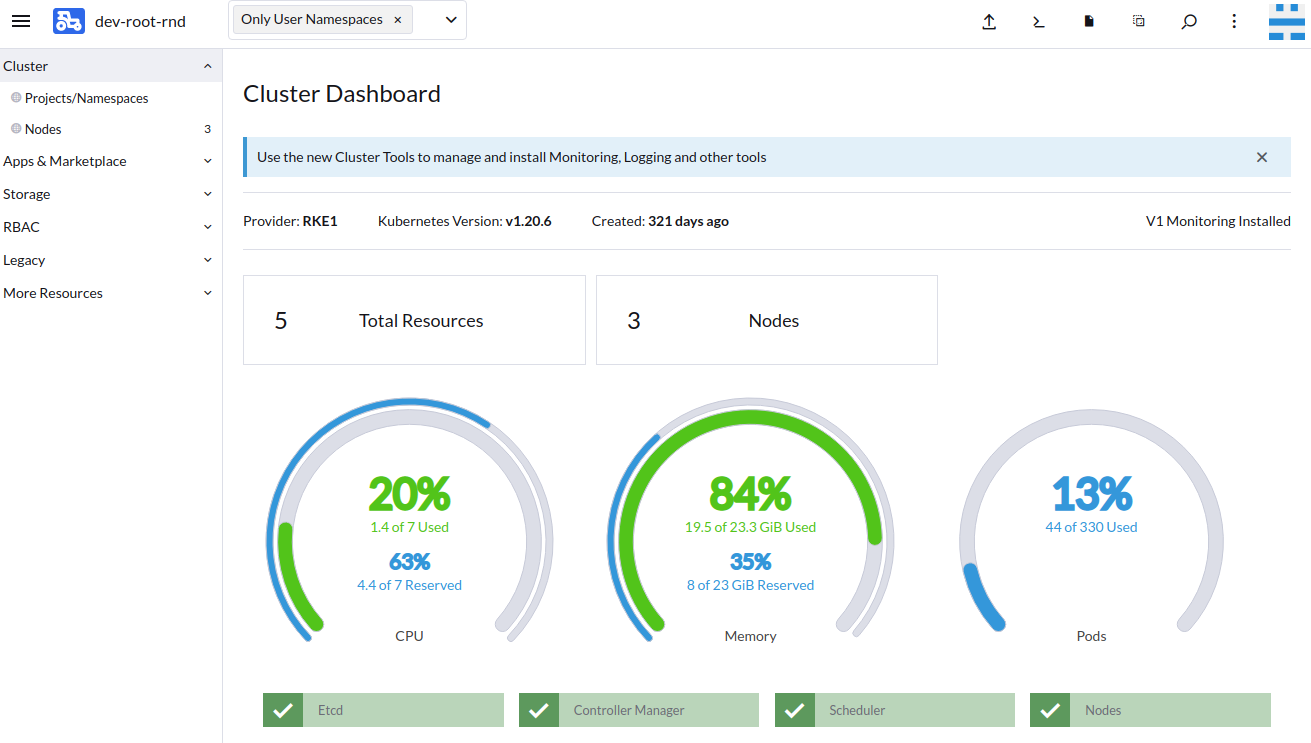Copy KubeConfig to clipboard icon
Viewport: 1311px width, 743px height.
click(x=1139, y=21)
